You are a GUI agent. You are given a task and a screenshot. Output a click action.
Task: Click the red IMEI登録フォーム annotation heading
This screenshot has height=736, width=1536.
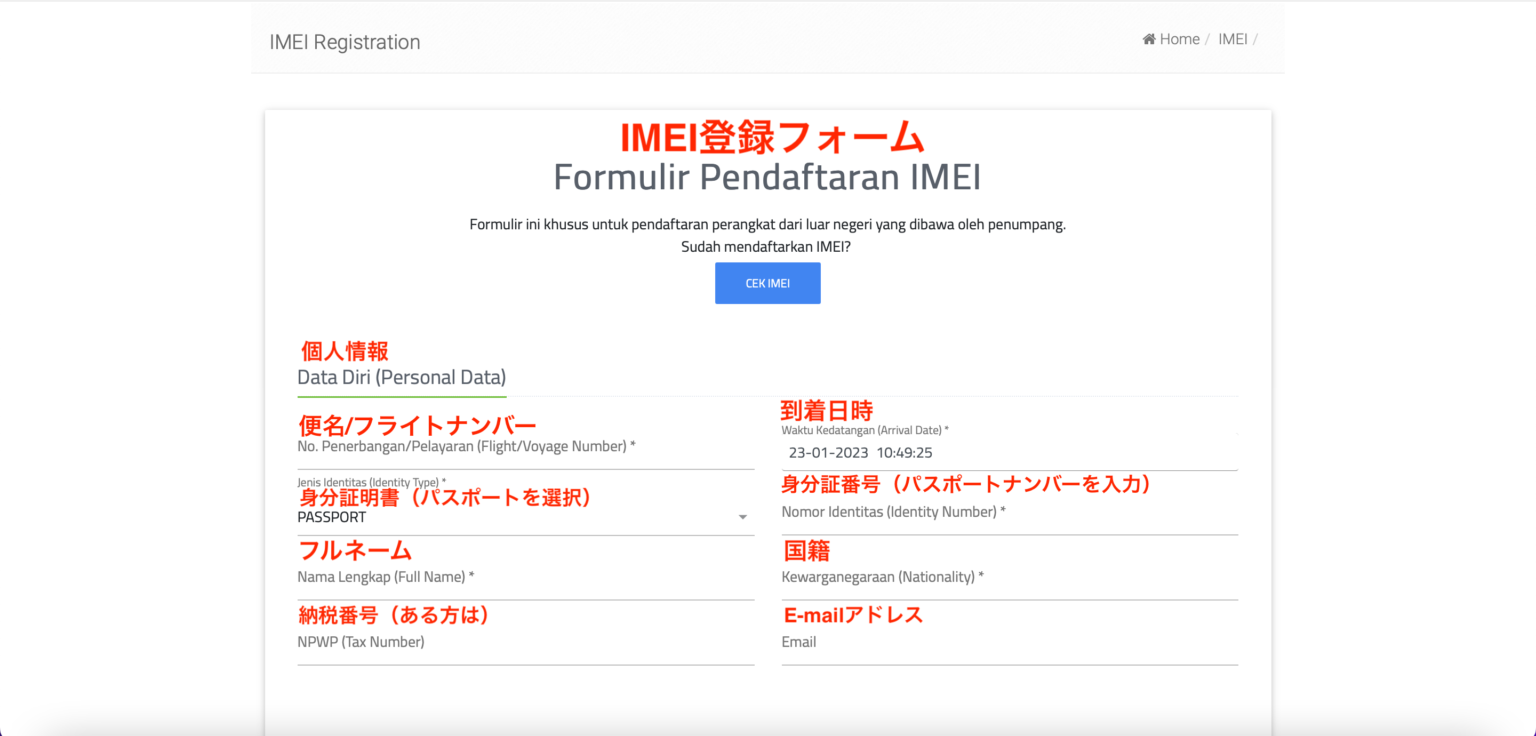(x=772, y=137)
